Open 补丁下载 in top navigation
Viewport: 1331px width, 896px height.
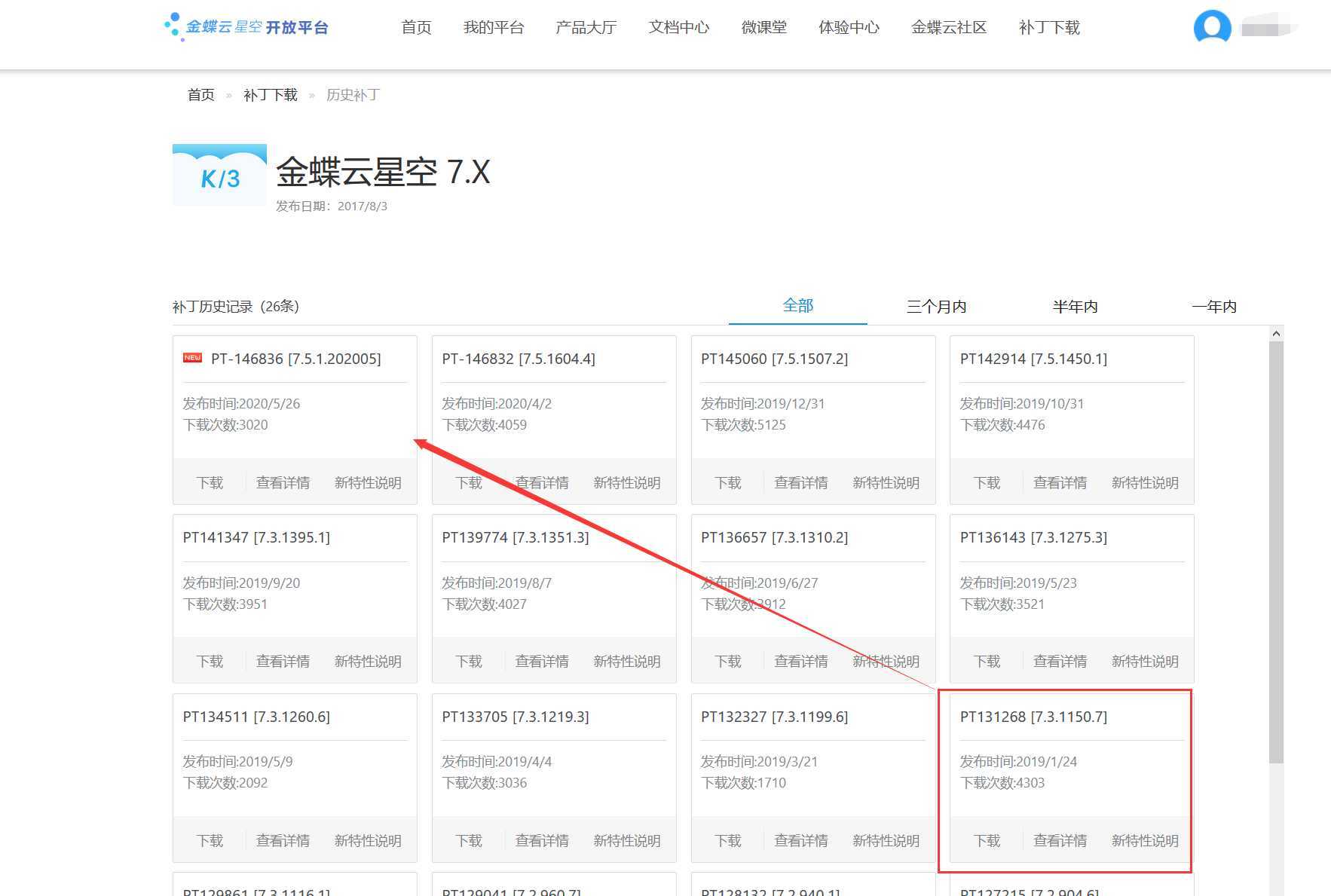pos(1050,28)
